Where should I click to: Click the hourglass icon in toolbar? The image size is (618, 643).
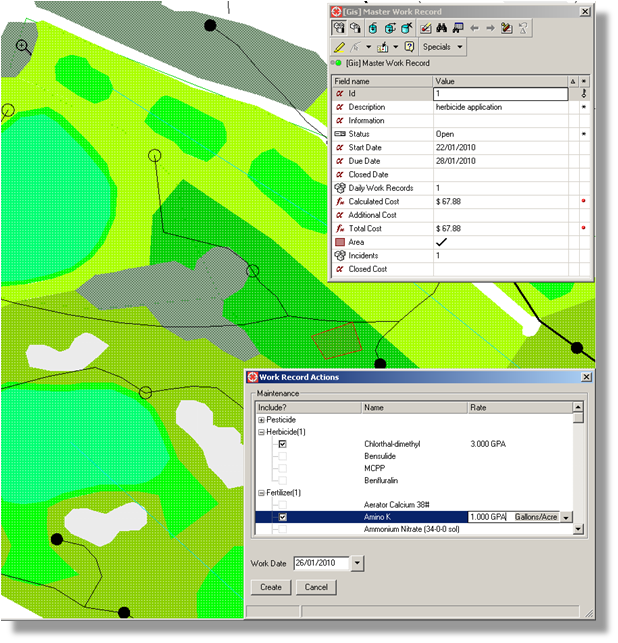pyautogui.click(x=522, y=27)
